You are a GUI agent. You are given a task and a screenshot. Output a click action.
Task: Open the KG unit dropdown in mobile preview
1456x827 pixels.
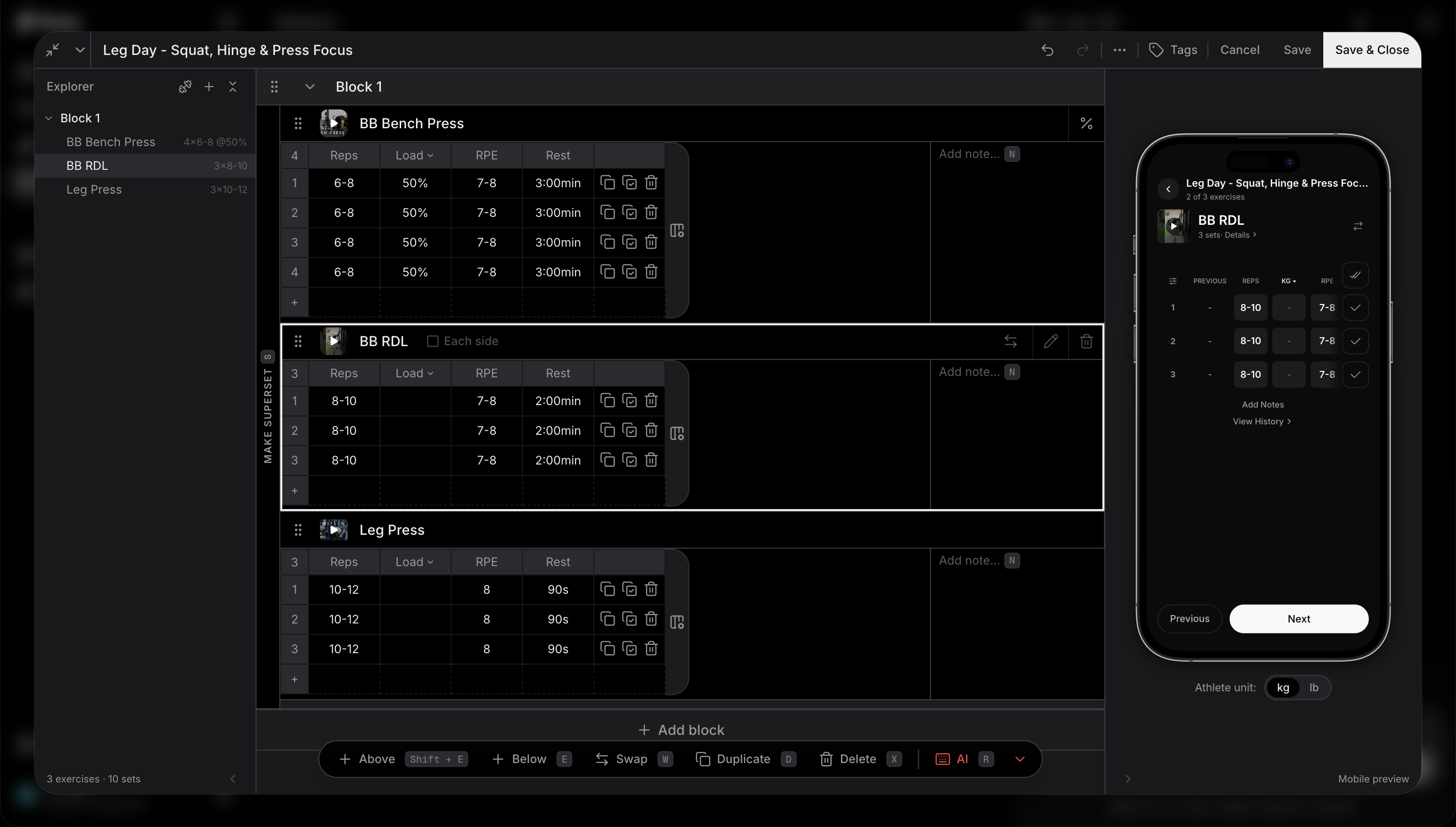(x=1289, y=281)
